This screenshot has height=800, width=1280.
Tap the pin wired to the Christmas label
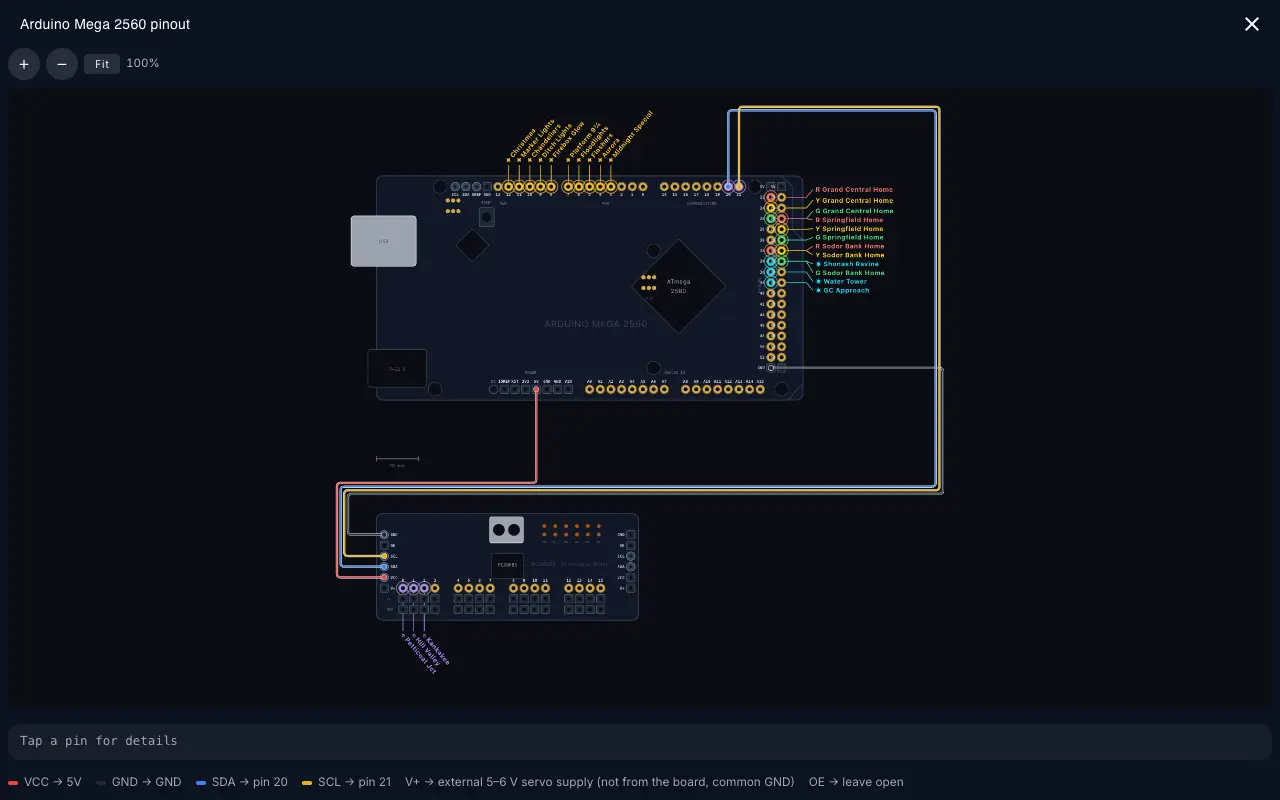(508, 187)
